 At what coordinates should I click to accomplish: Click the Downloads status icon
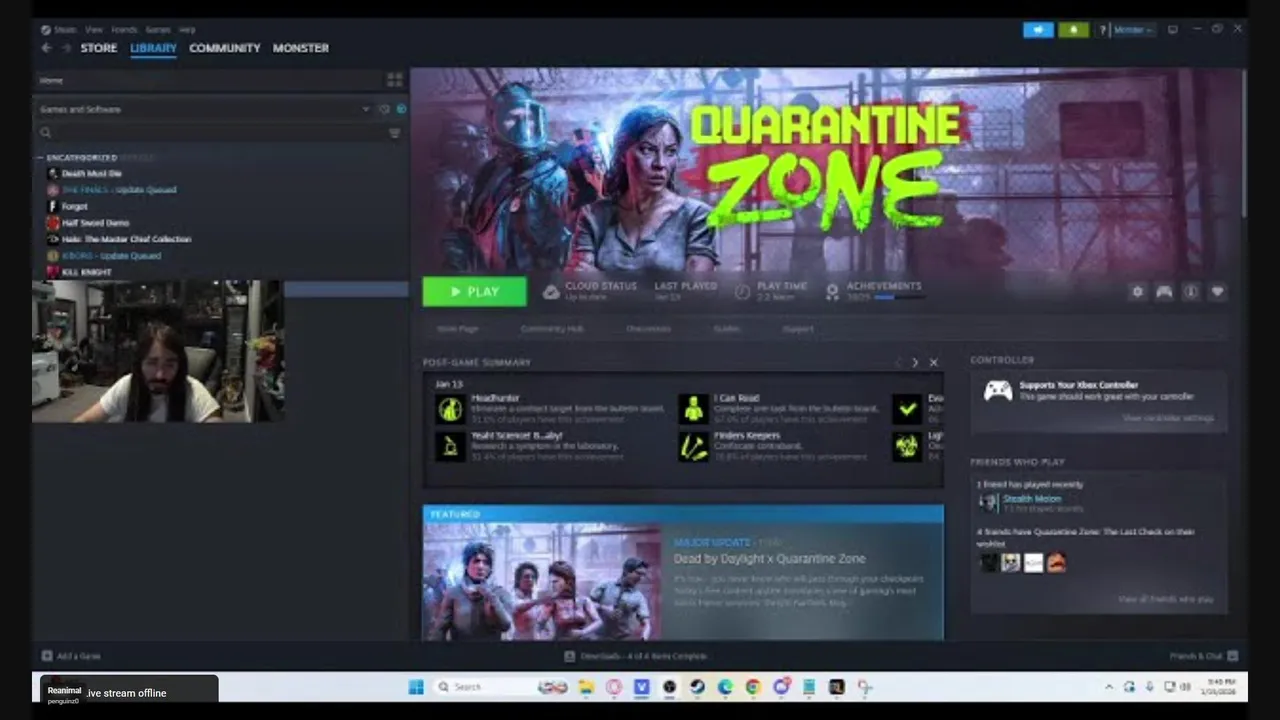click(569, 656)
